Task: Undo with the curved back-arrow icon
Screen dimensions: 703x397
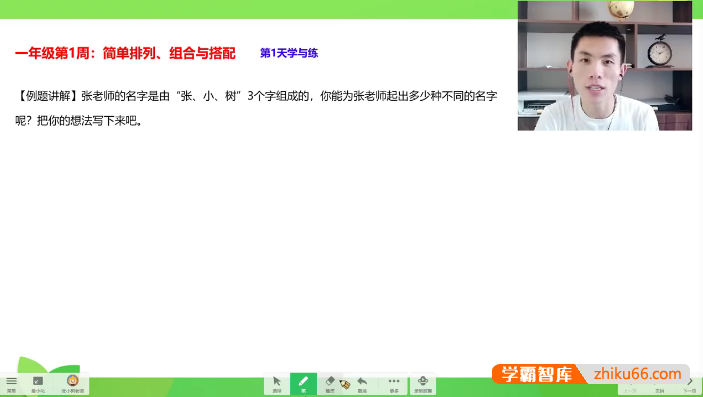Action: click(x=362, y=384)
